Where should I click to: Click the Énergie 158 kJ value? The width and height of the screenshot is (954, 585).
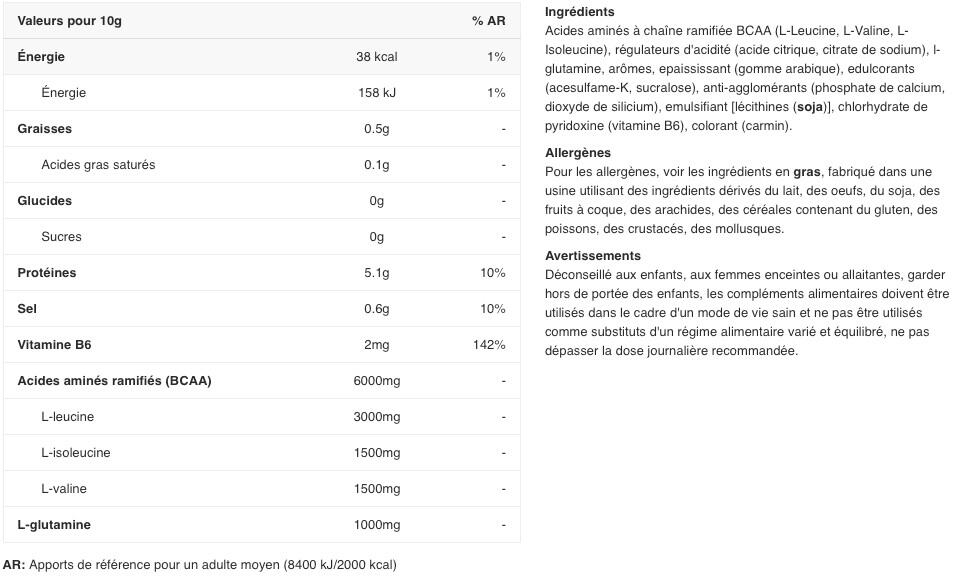click(x=376, y=93)
